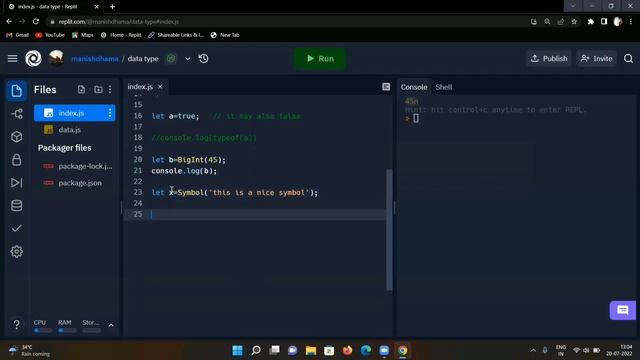
Task: Open Replit search magnifier
Action: (x=628, y=59)
